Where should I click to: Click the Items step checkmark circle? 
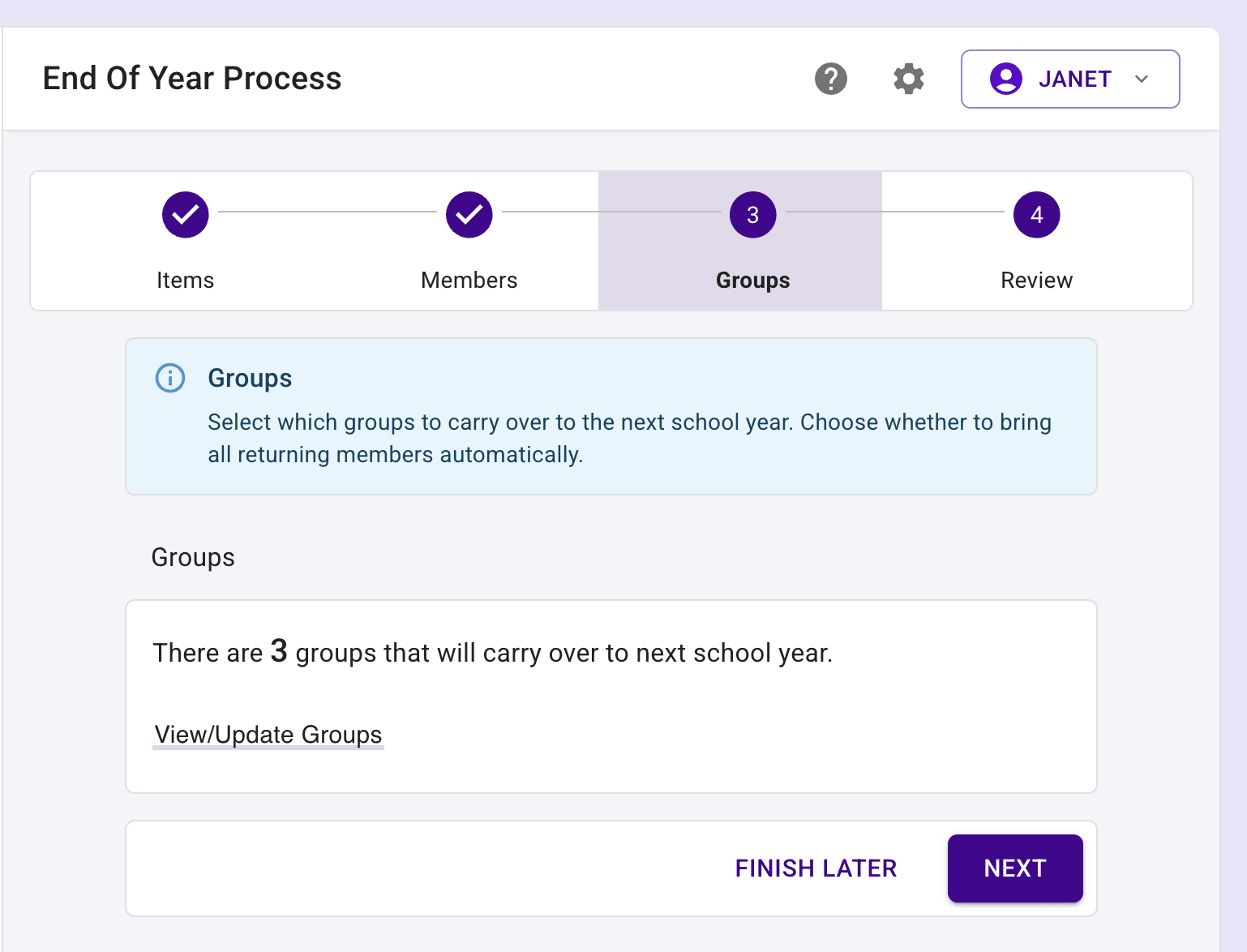pyautogui.click(x=186, y=215)
